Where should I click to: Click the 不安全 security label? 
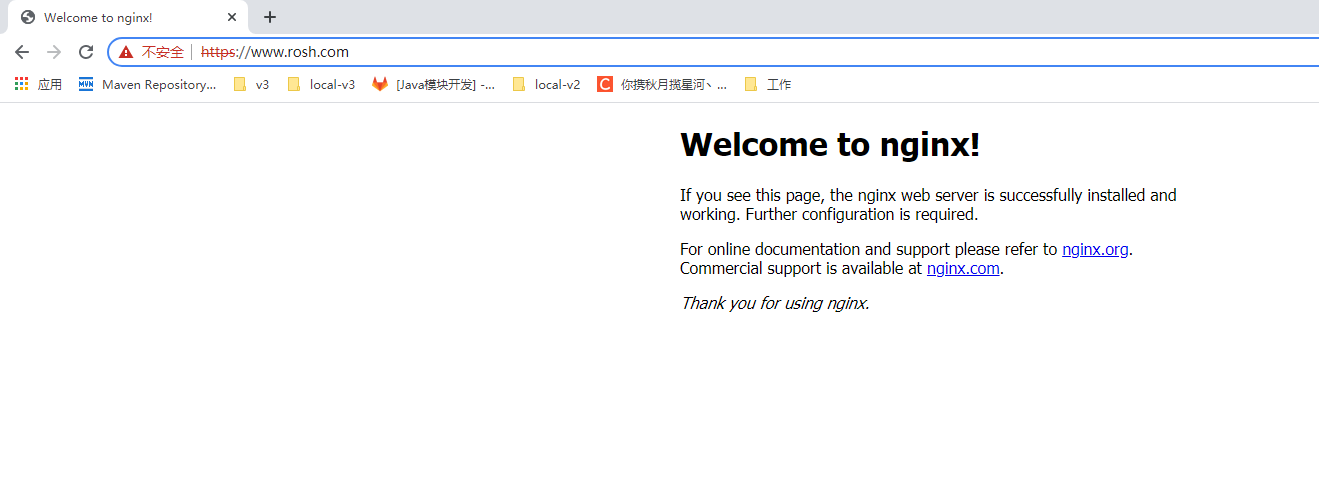click(163, 52)
